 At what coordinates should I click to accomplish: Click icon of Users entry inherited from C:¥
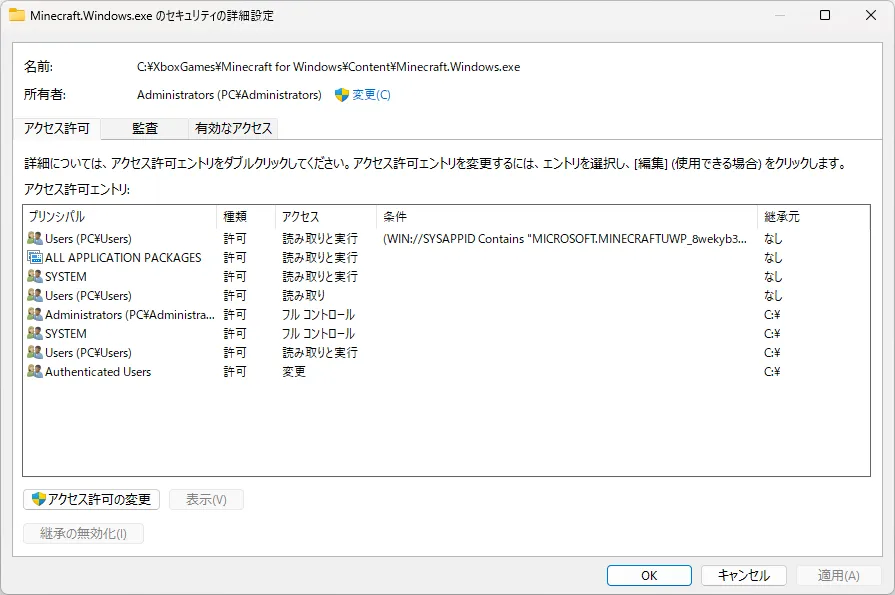tap(35, 353)
